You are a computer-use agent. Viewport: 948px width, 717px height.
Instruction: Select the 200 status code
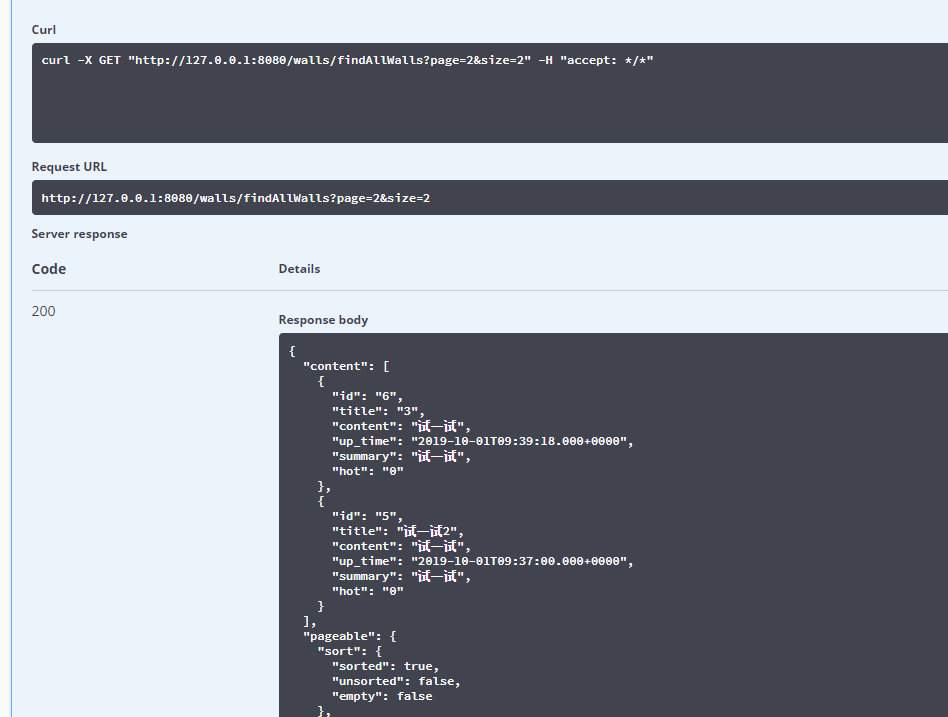click(44, 311)
